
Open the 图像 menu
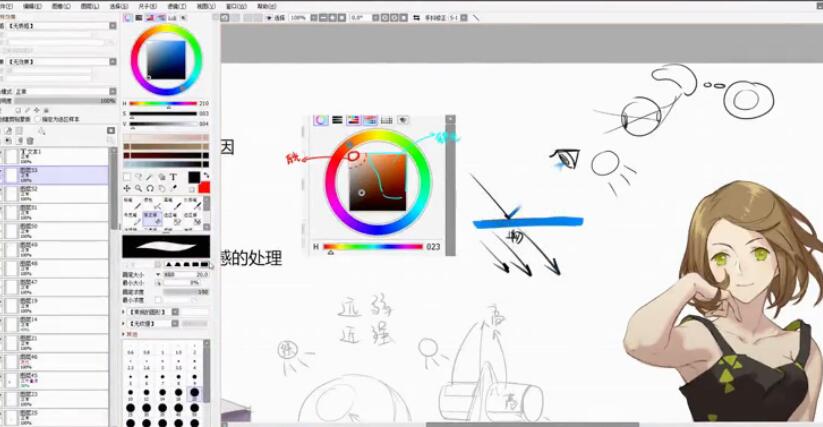coord(61,6)
